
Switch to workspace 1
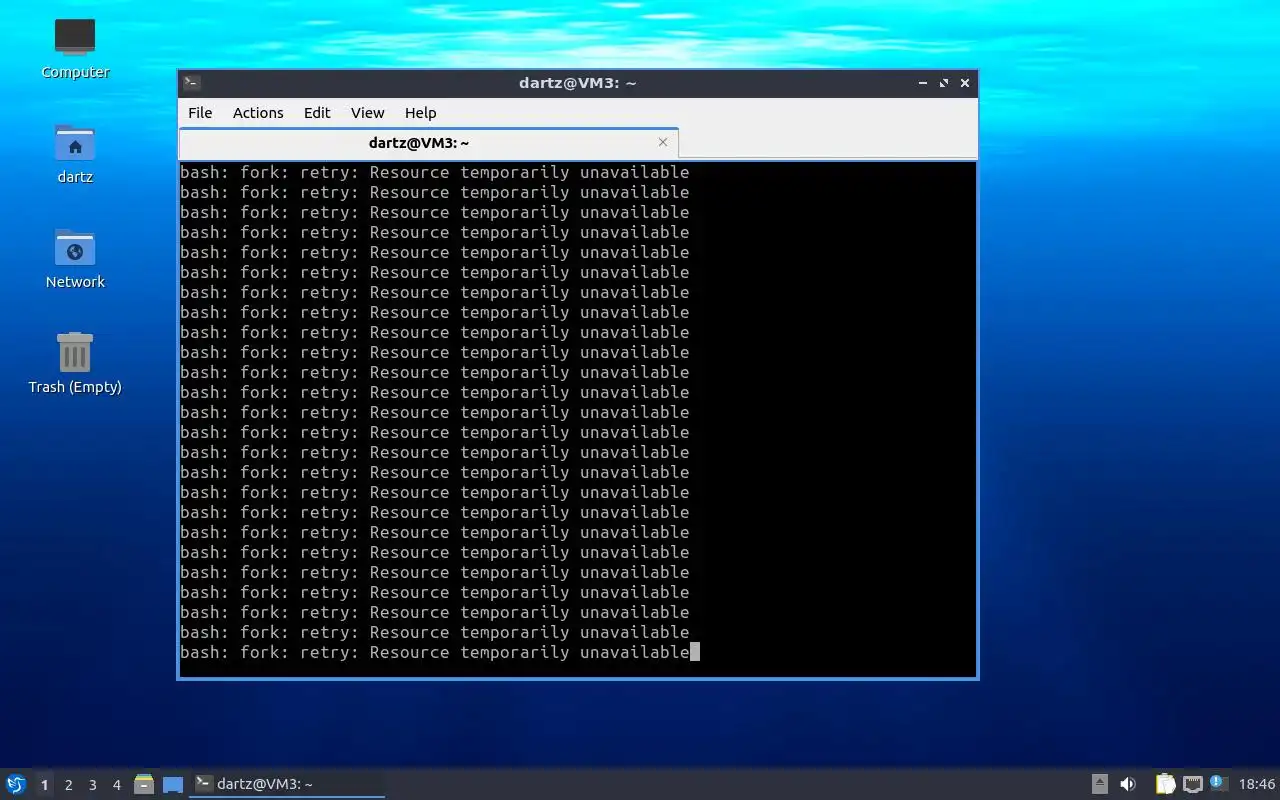(44, 785)
